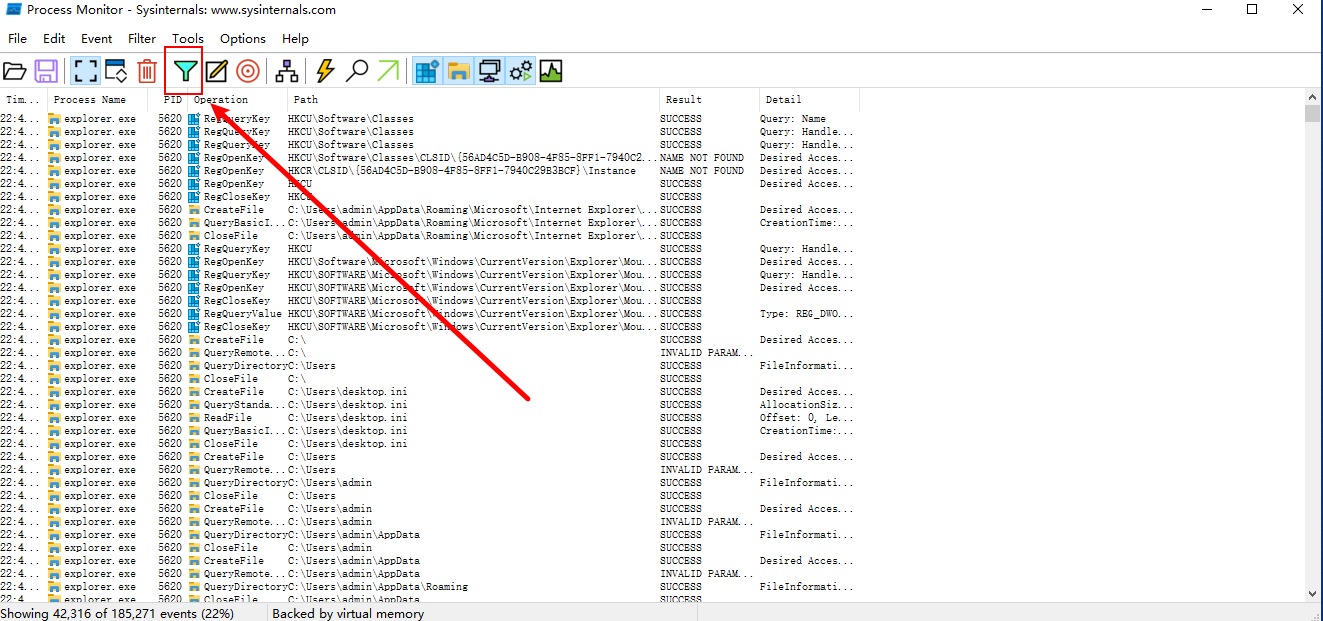1323x621 pixels.
Task: Toggle process and thread activity gears icon
Action: pos(521,71)
